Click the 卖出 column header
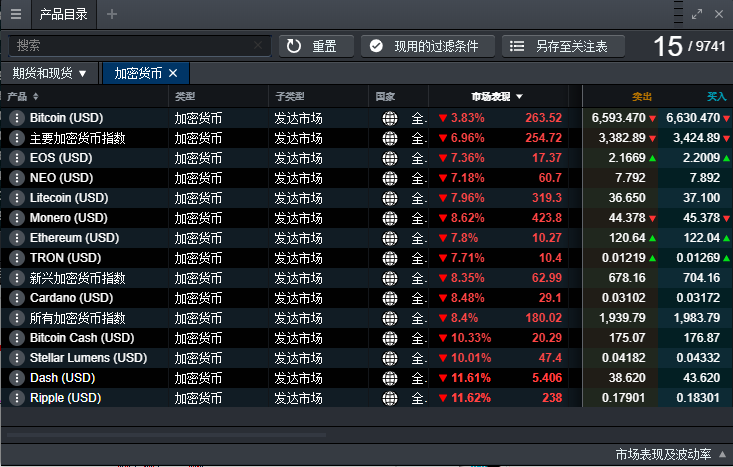Viewport: 733px width, 467px height. coord(642,97)
